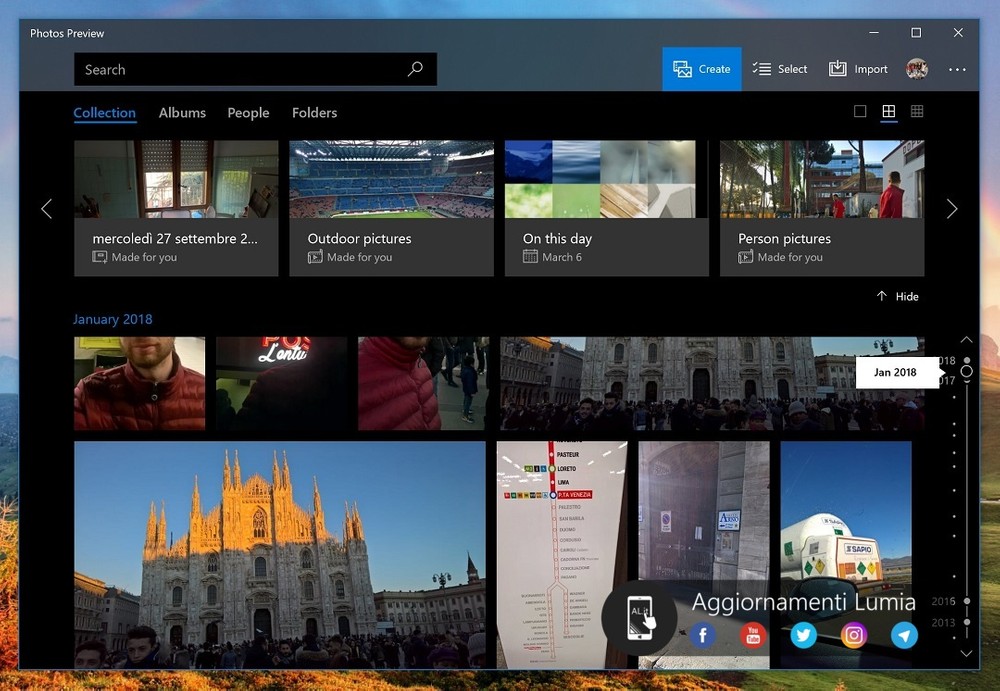Show the next album cards with the right arrow

(952, 209)
